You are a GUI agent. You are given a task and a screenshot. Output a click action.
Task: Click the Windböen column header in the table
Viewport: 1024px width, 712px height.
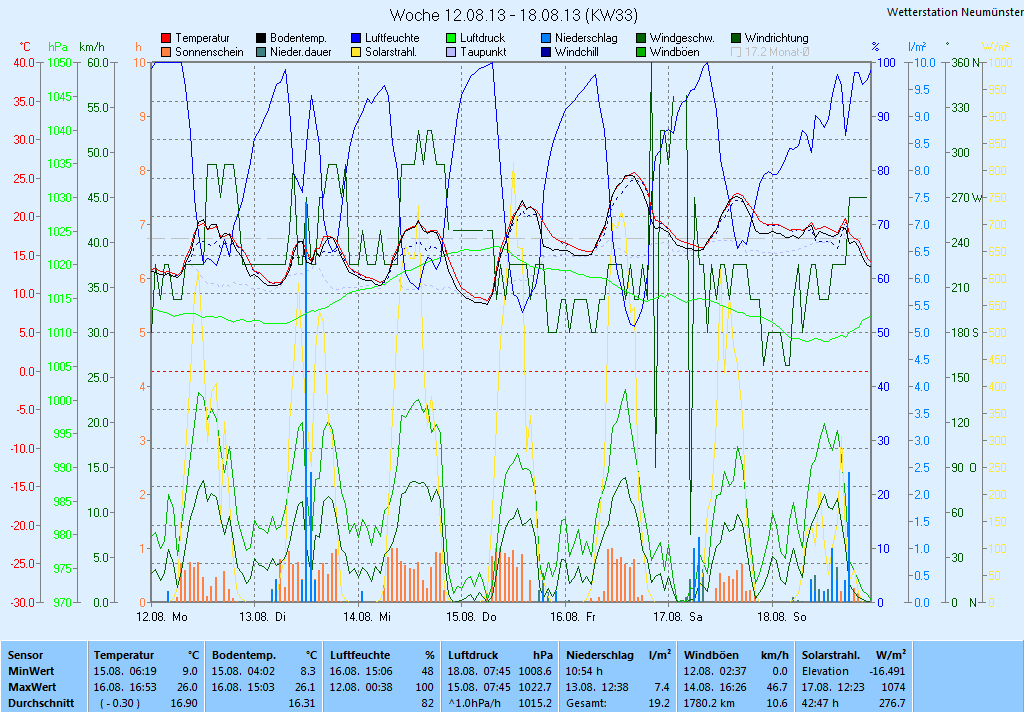[711, 655]
